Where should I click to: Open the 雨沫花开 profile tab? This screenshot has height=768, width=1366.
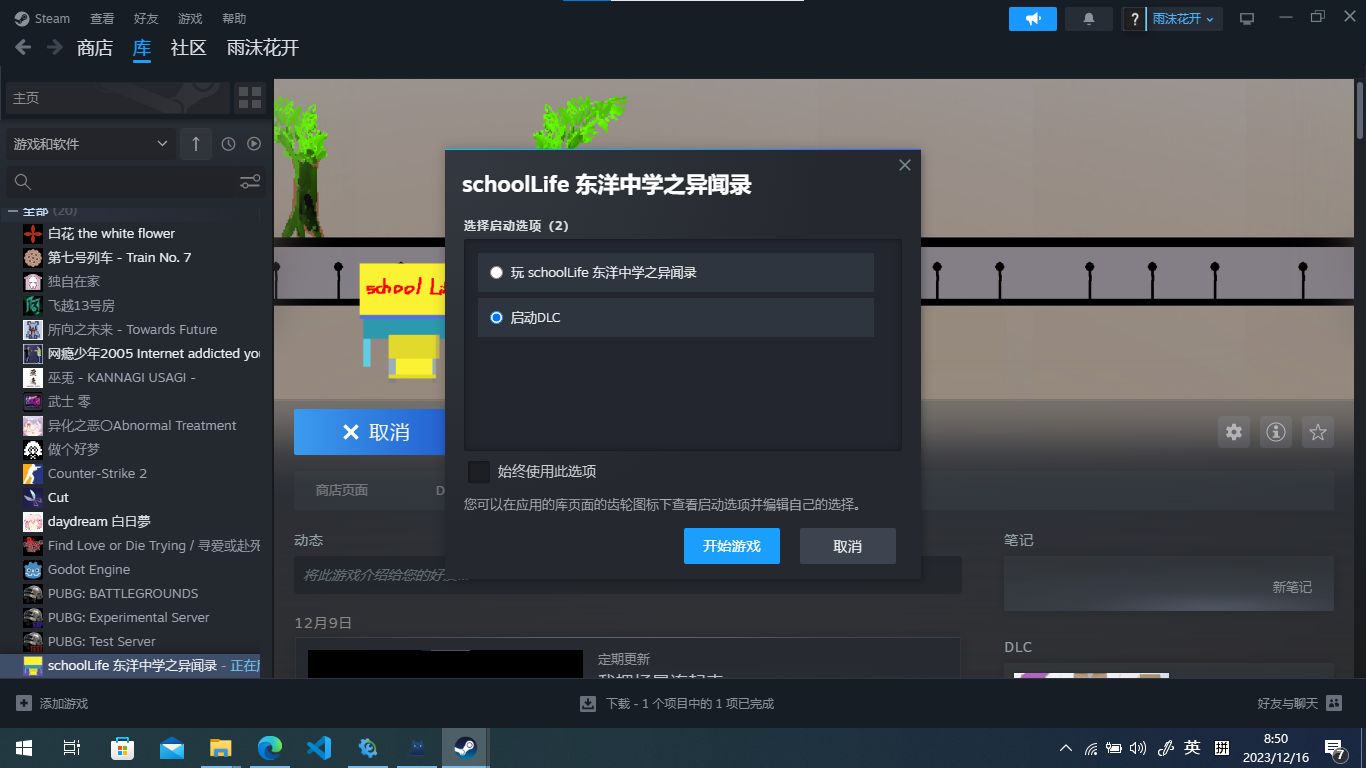coord(263,48)
